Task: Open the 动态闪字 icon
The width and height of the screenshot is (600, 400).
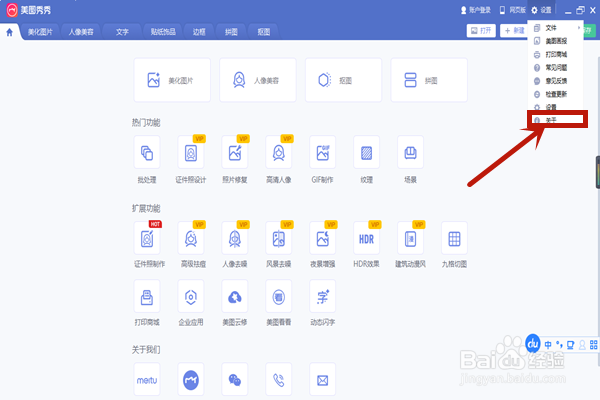Action: (x=323, y=296)
